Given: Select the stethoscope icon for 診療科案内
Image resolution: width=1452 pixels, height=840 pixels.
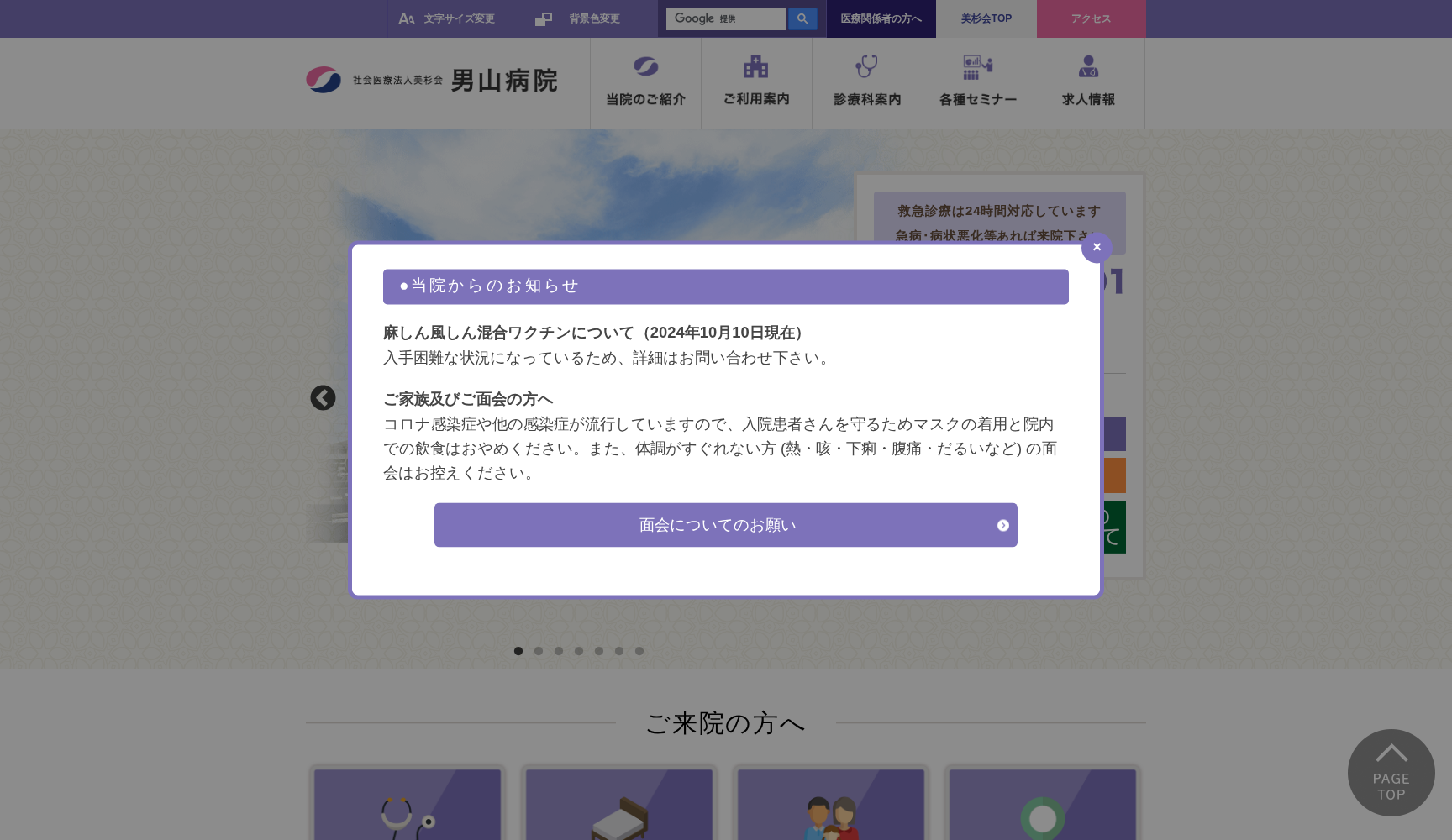Looking at the screenshot, I should click(x=866, y=65).
